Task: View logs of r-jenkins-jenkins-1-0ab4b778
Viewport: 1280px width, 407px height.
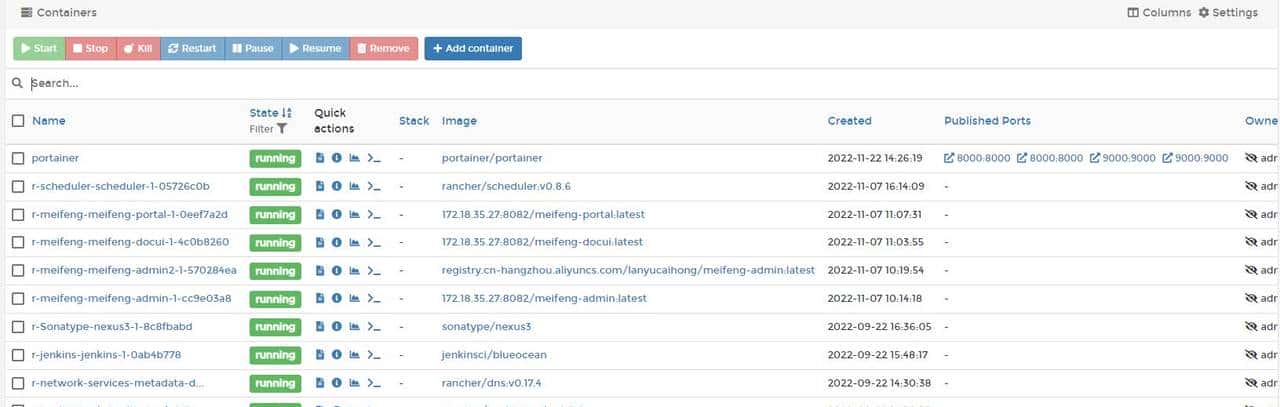Action: [x=320, y=354]
